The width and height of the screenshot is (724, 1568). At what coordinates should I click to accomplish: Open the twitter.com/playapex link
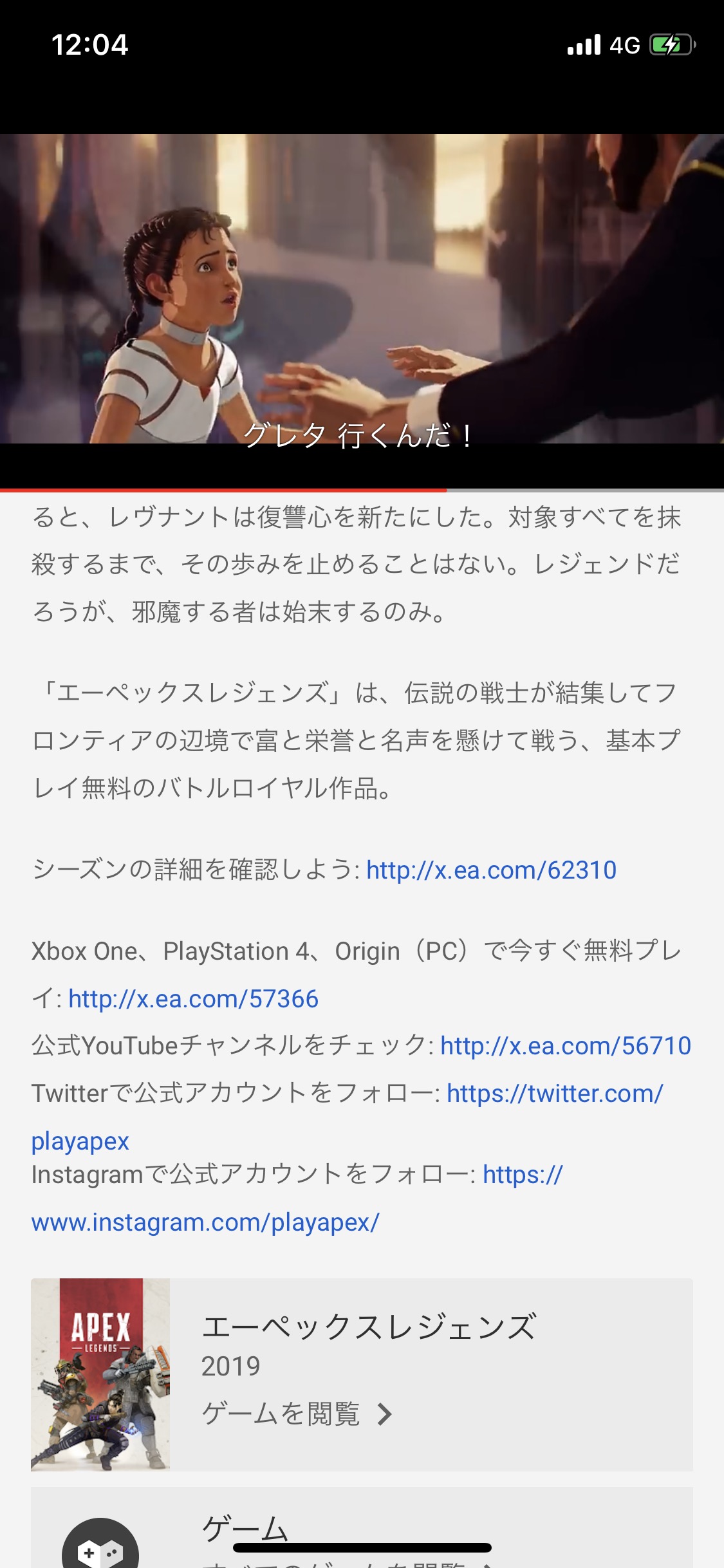pos(348,1117)
